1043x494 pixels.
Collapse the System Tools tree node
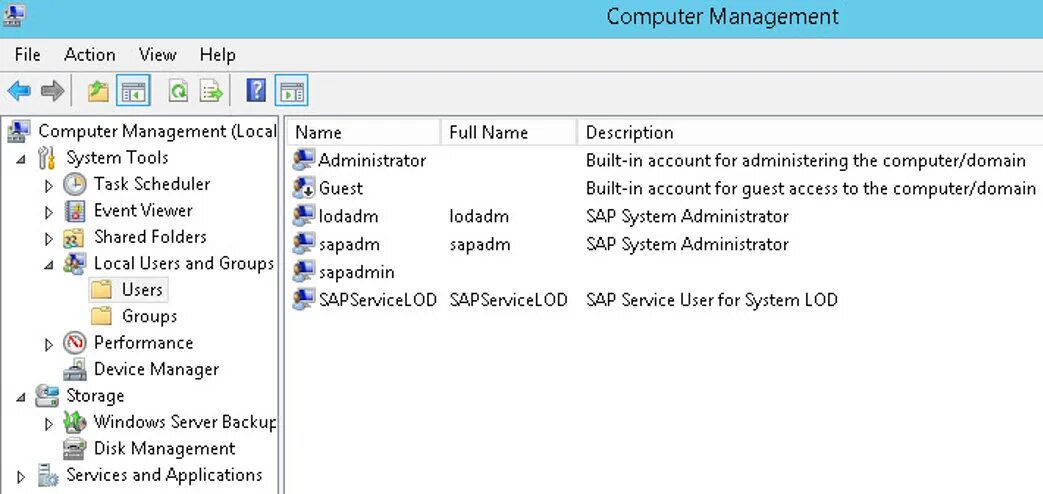(21, 158)
